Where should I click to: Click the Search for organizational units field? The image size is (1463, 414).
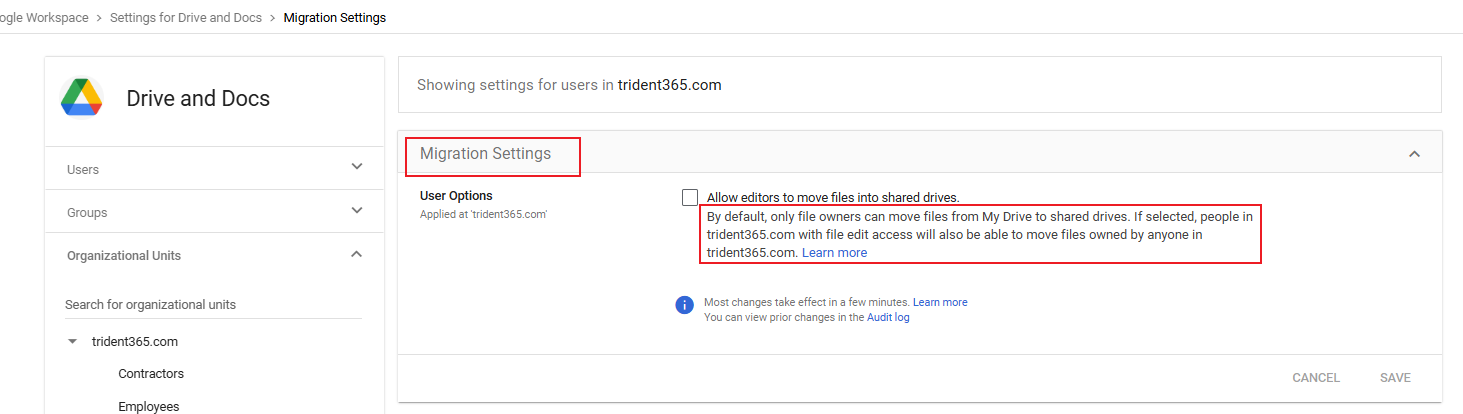pyautogui.click(x=212, y=304)
